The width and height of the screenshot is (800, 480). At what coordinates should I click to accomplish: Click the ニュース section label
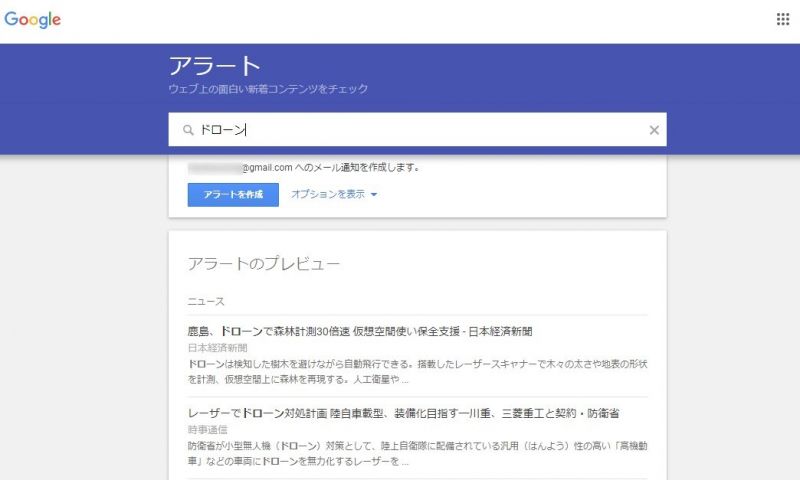click(x=206, y=301)
